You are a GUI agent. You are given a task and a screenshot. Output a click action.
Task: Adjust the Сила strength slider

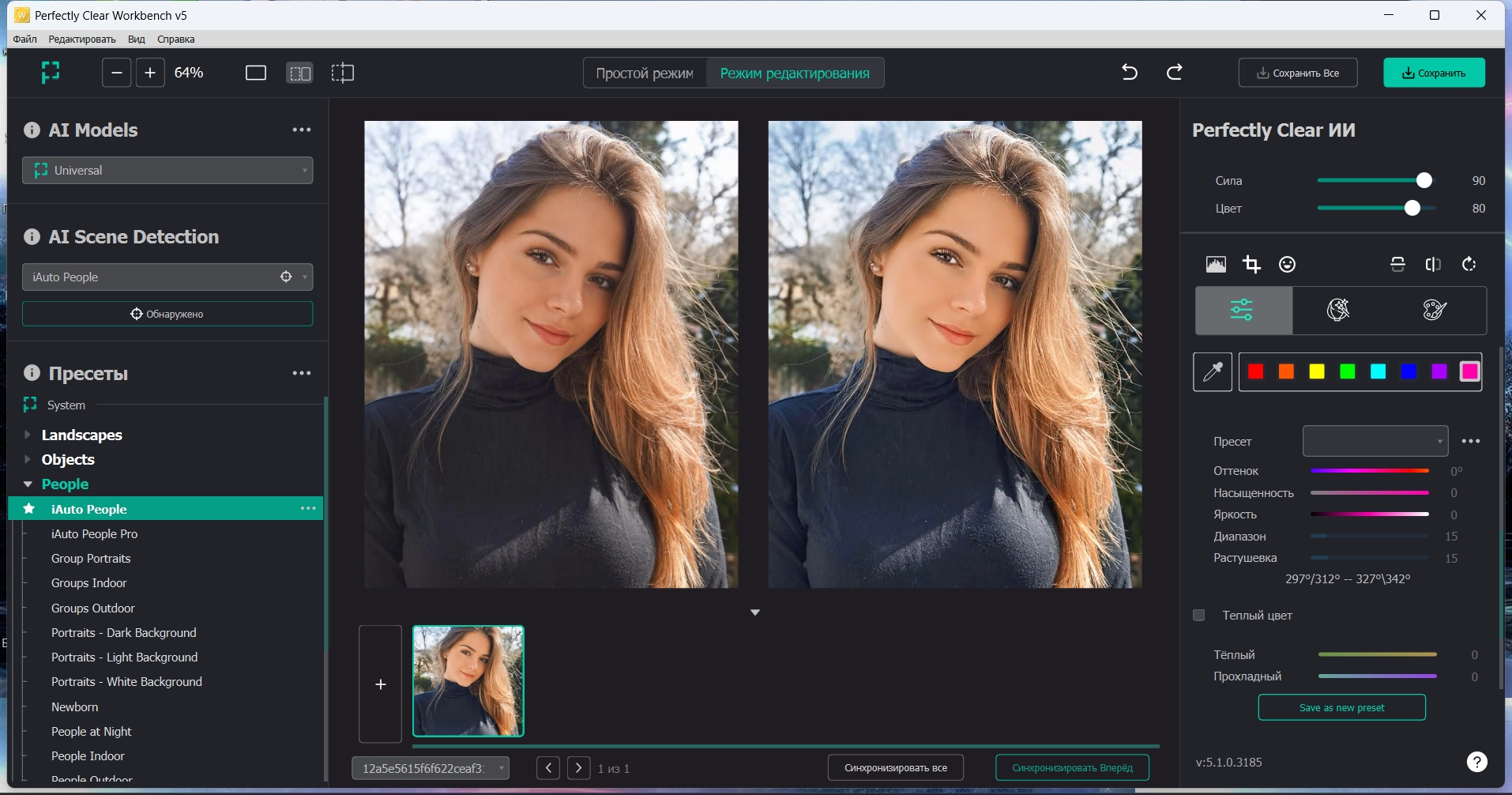tap(1376, 180)
